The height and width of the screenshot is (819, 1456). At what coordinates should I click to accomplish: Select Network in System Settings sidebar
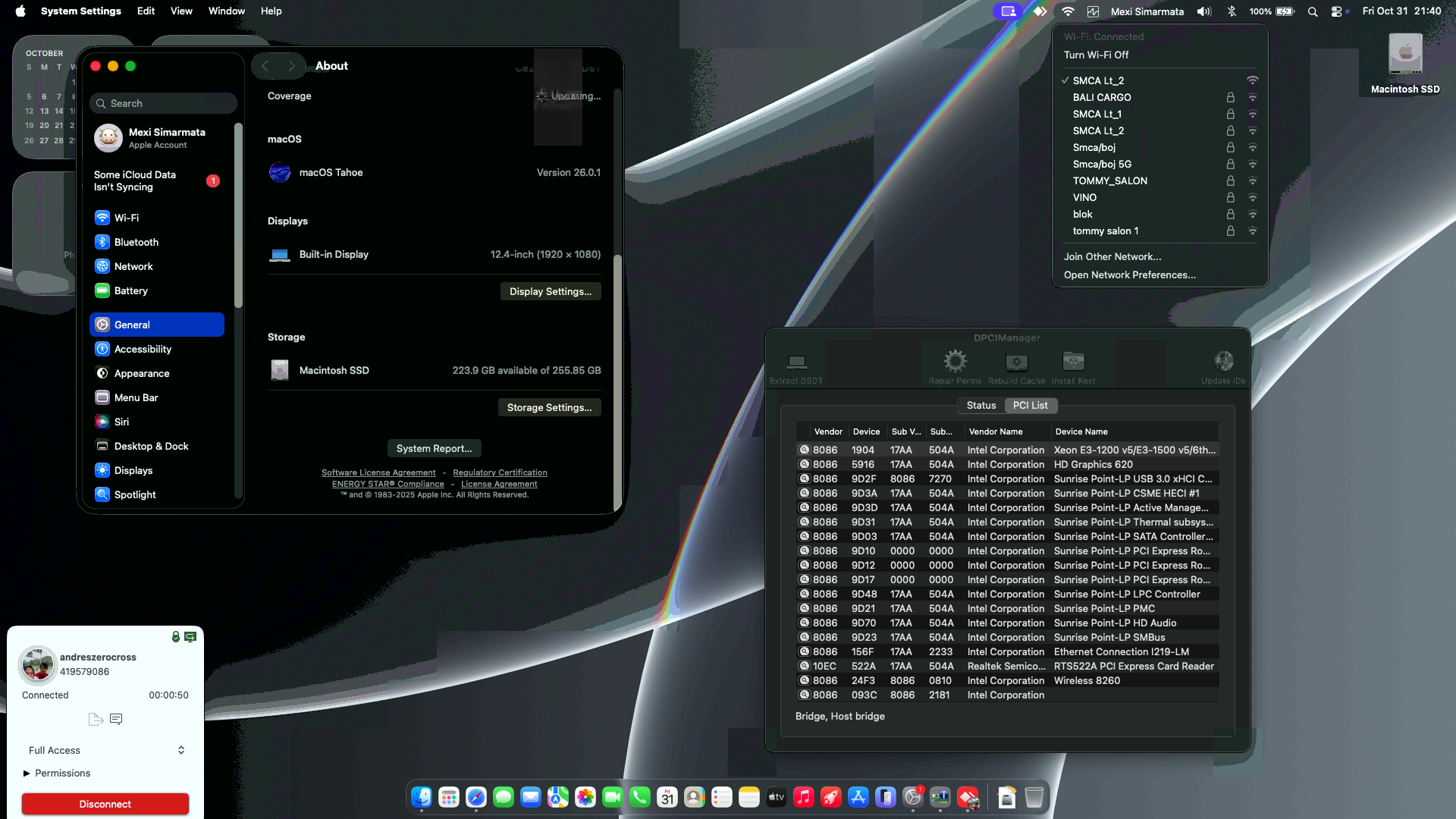[157, 266]
